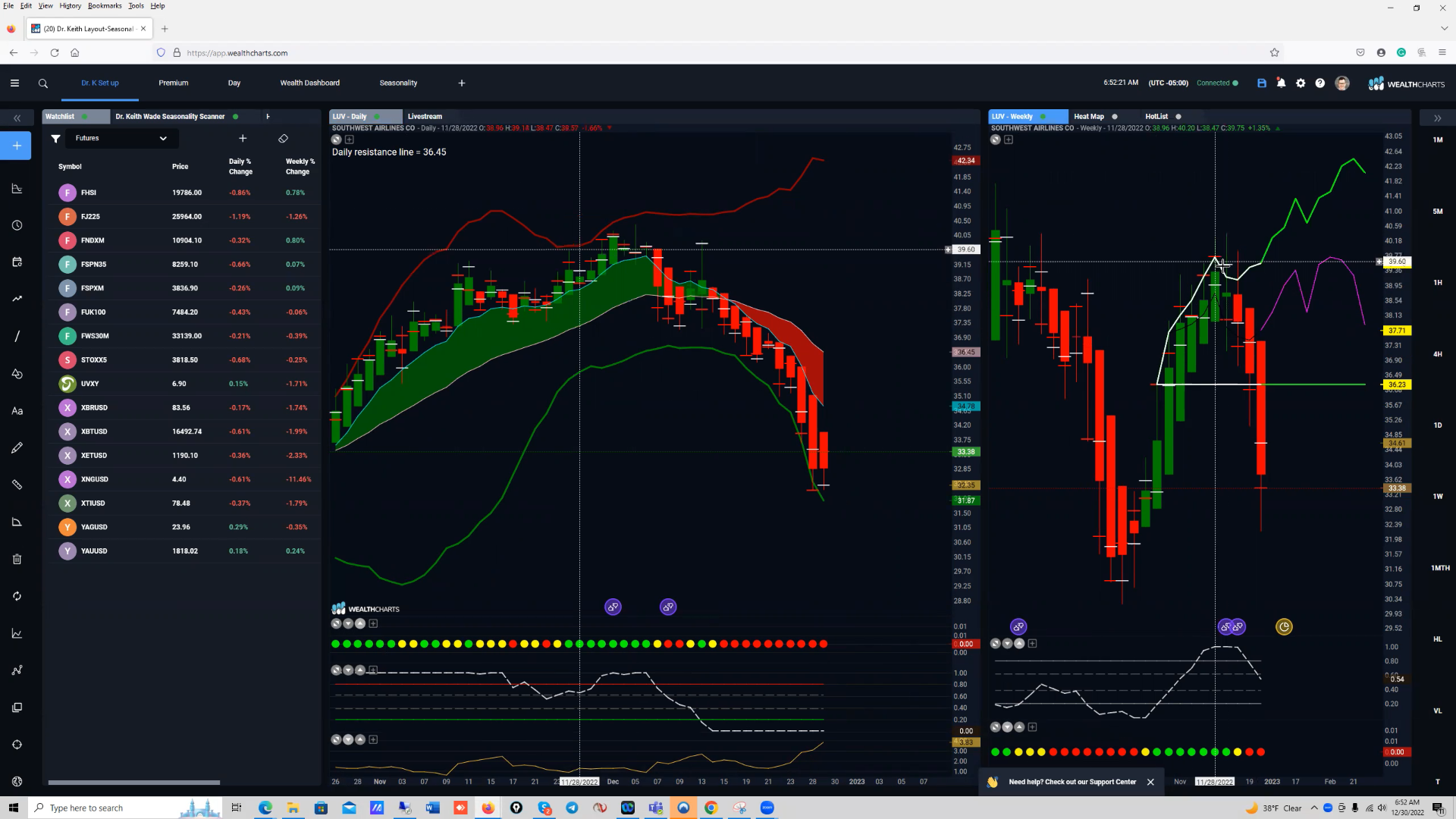Open Firefox from the Windows taskbar
1456x819 pixels.
488,808
